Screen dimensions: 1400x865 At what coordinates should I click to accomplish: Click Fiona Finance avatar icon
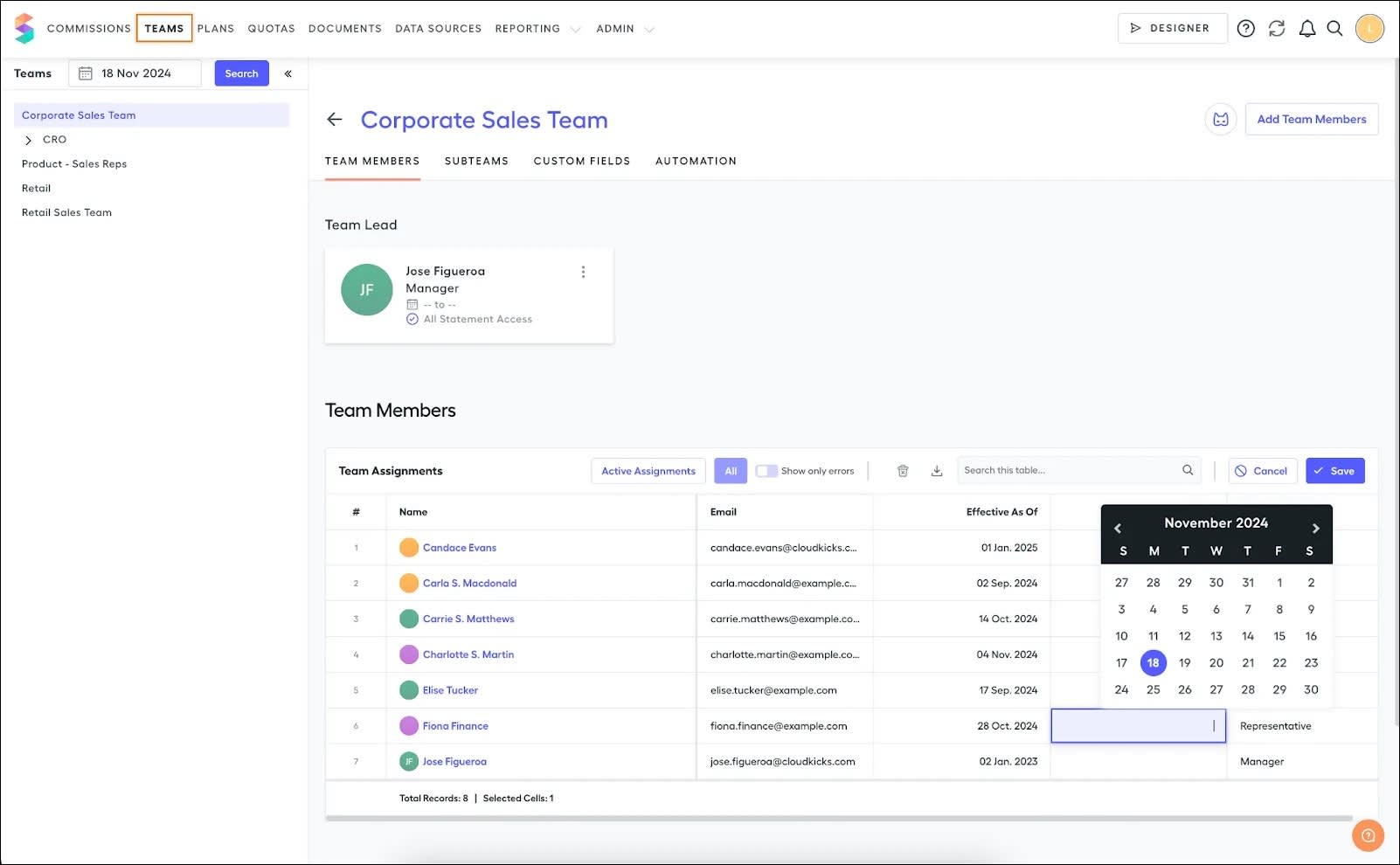(x=409, y=726)
